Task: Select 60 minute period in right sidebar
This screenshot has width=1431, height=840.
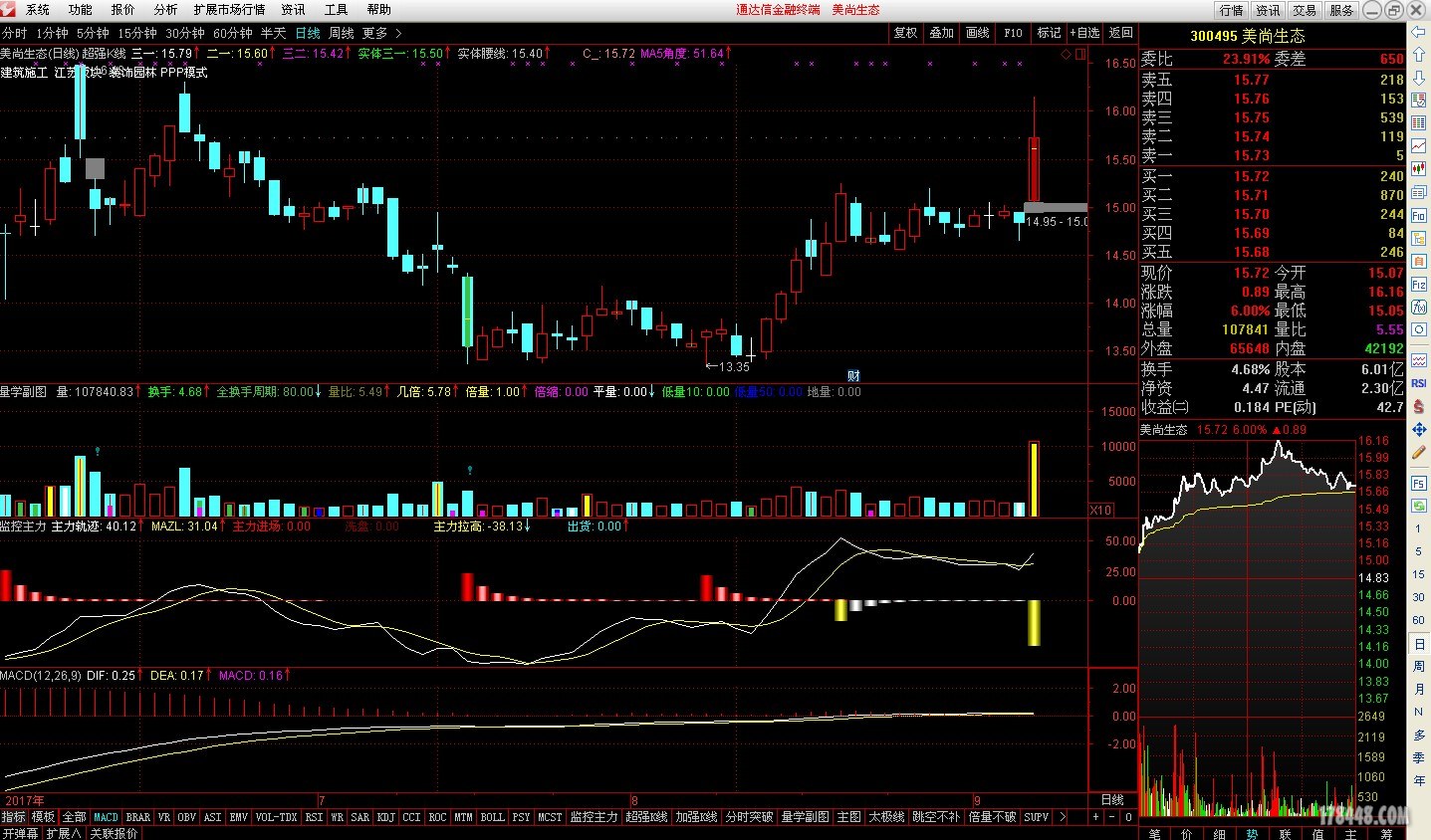Action: (1419, 620)
